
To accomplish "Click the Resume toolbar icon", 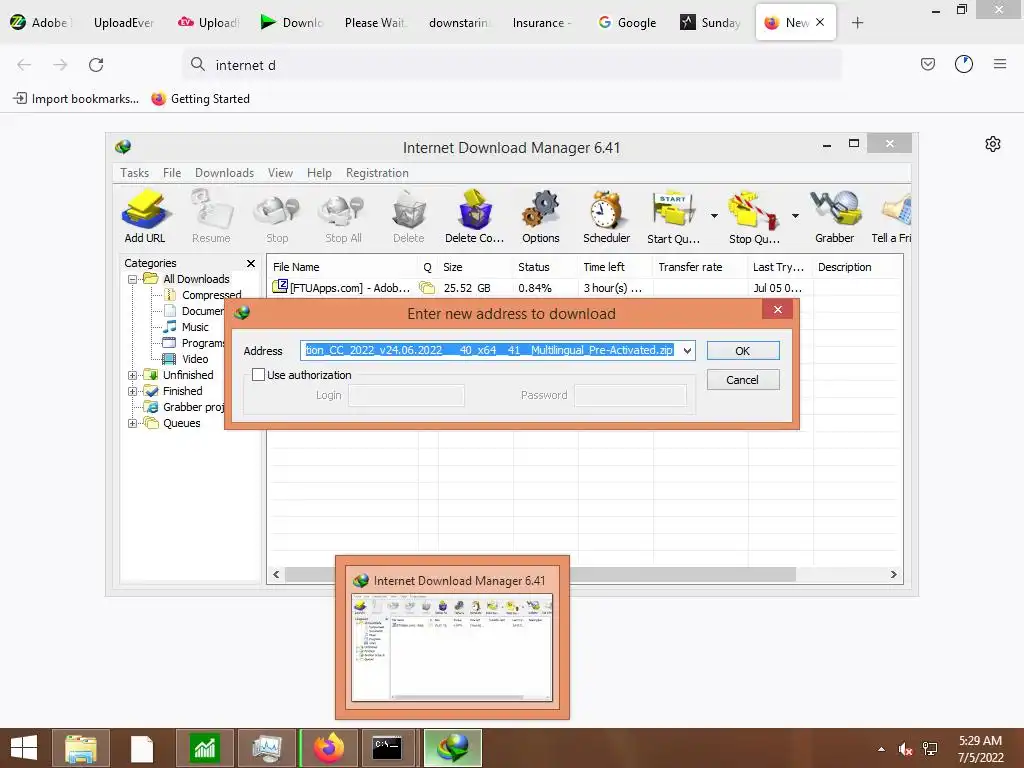I will [x=211, y=217].
